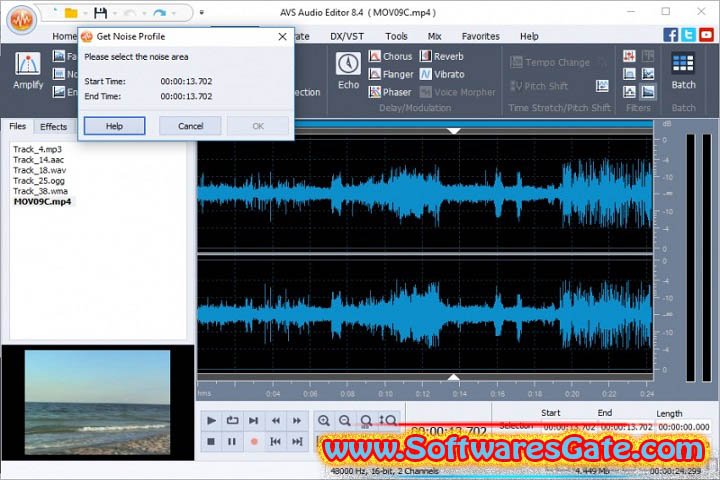Click the selection Length time field

coord(683,427)
